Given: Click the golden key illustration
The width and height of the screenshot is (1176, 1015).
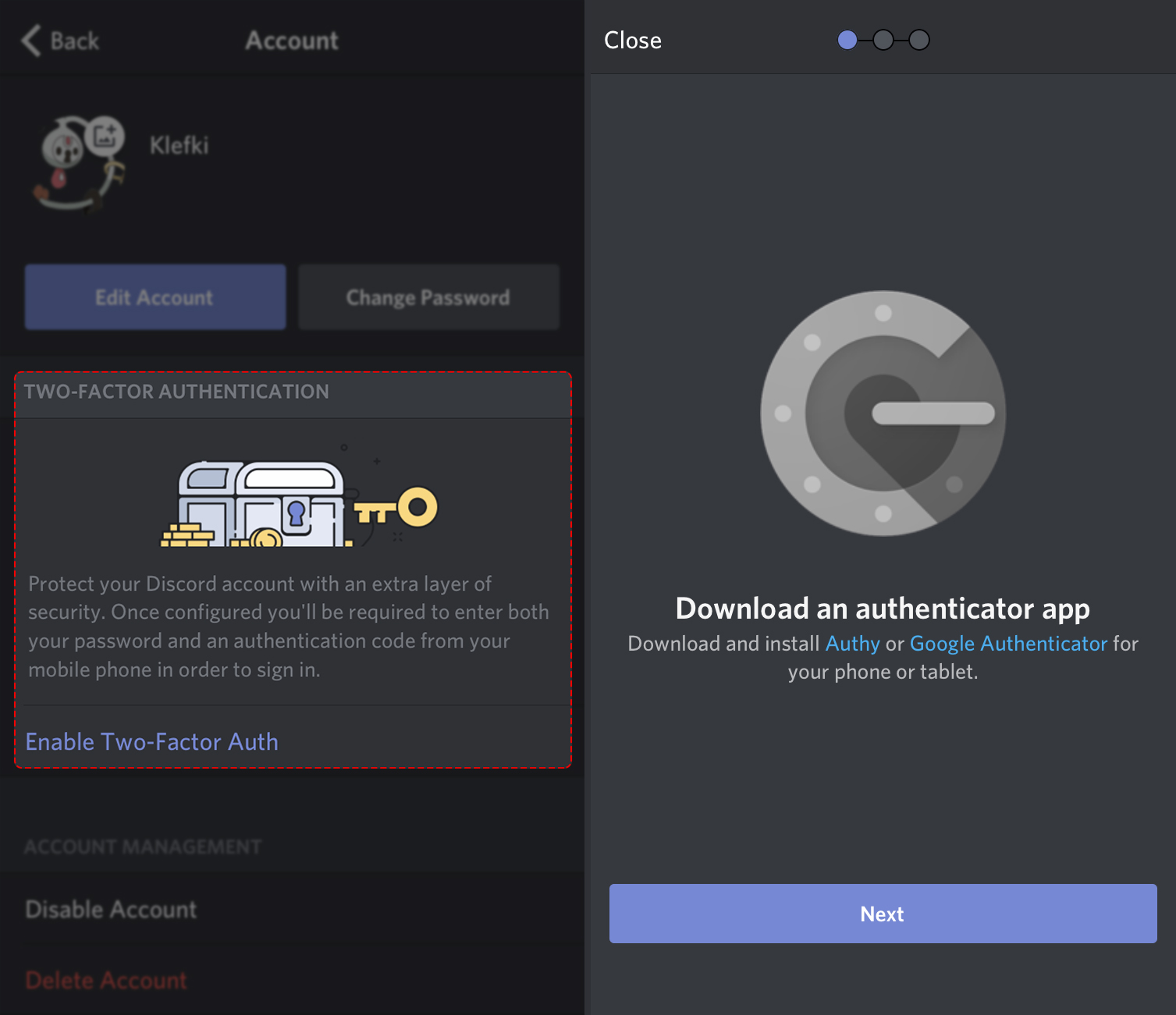Looking at the screenshot, I should pos(400,509).
